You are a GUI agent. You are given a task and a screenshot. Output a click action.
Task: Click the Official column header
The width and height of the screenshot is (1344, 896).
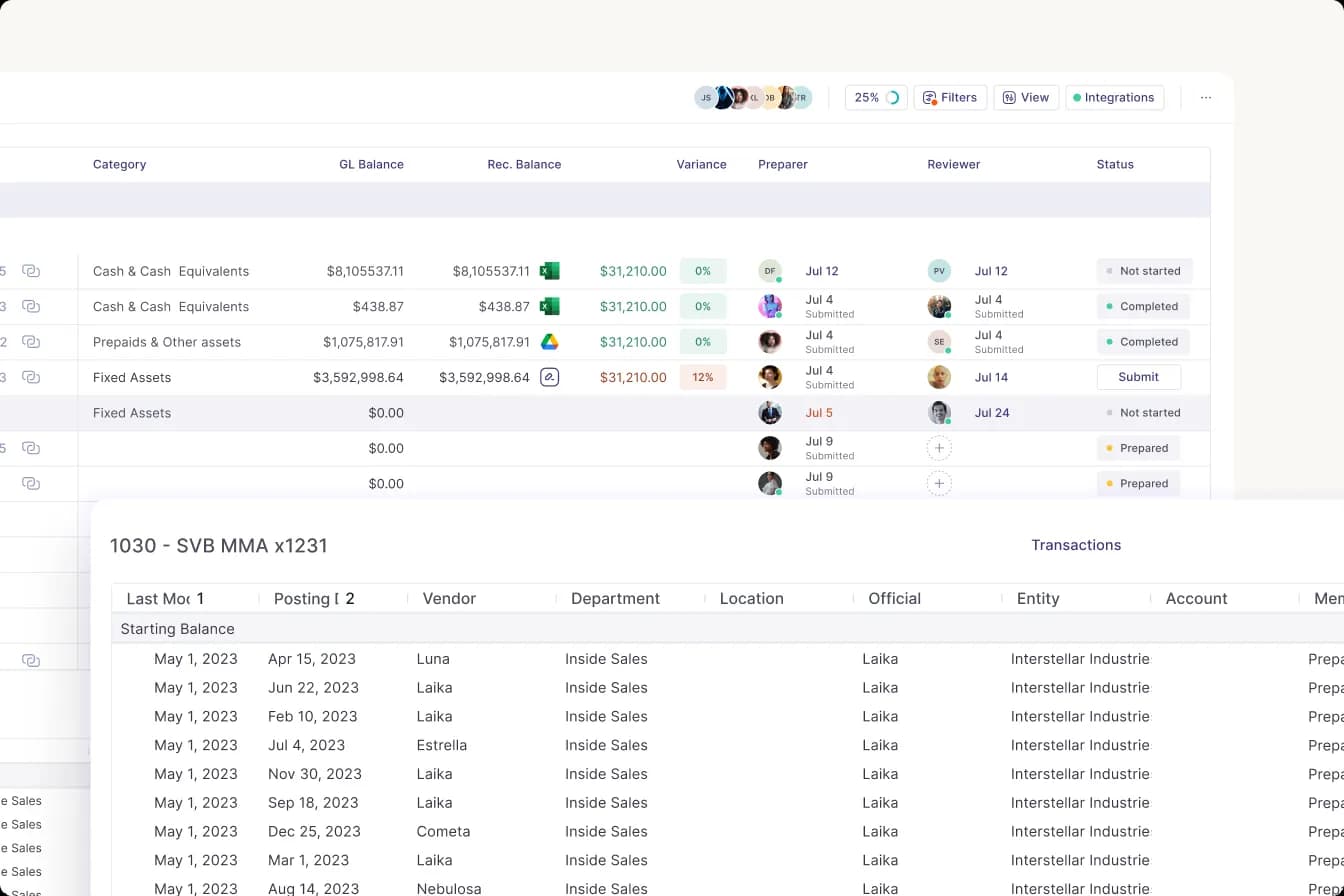pos(894,598)
